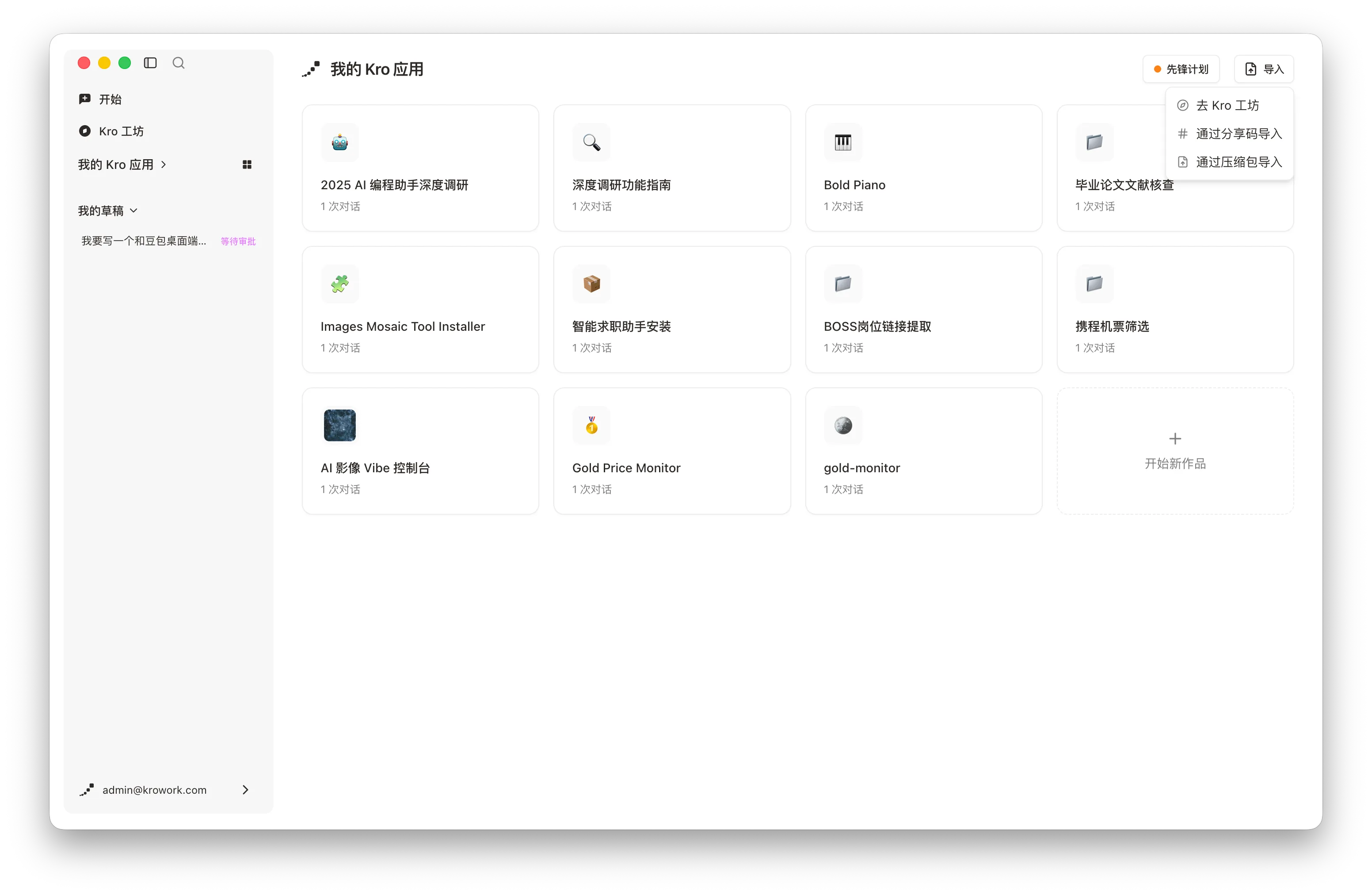Click the gold-monitor title
The height and width of the screenshot is (895, 1372).
[x=862, y=468]
